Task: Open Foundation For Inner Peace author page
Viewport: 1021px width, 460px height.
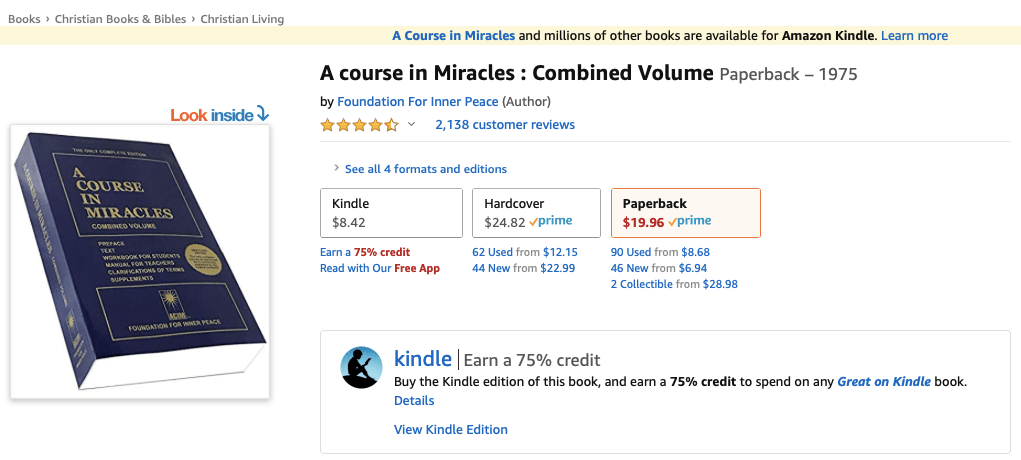Action: click(417, 101)
